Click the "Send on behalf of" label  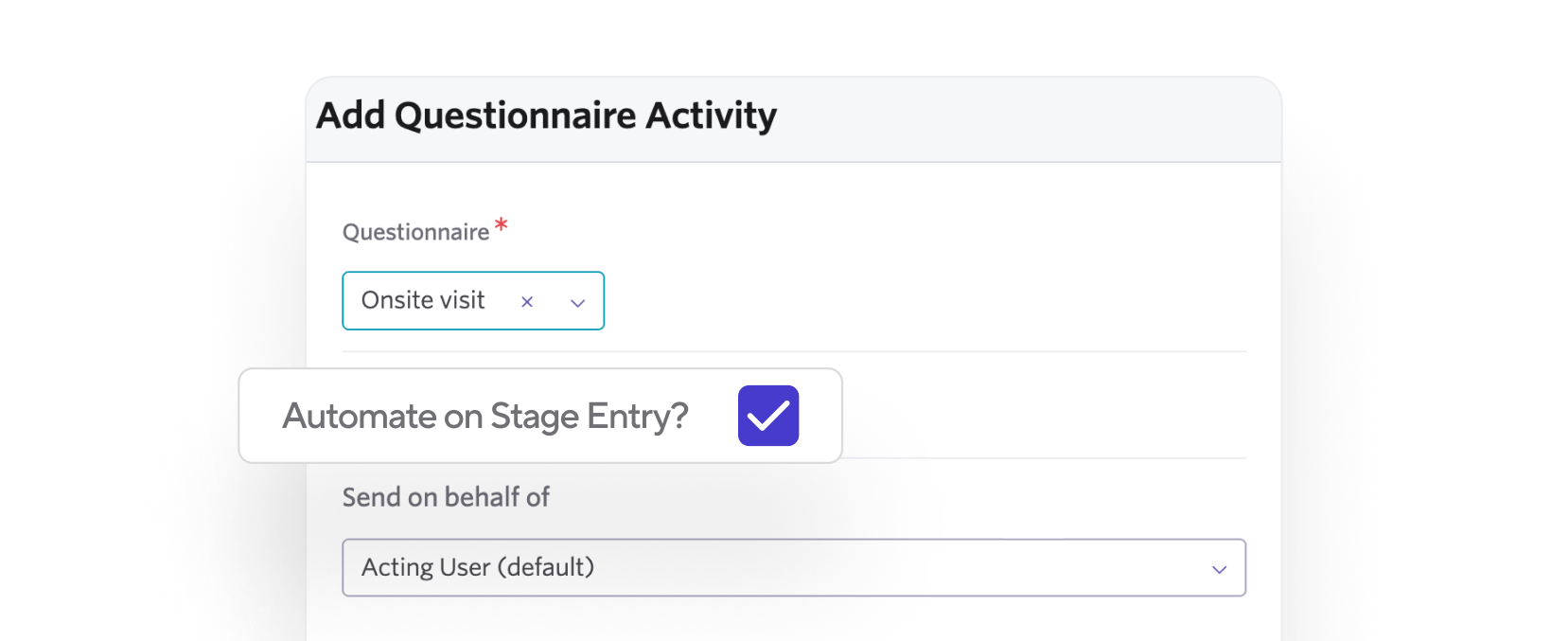(x=446, y=497)
